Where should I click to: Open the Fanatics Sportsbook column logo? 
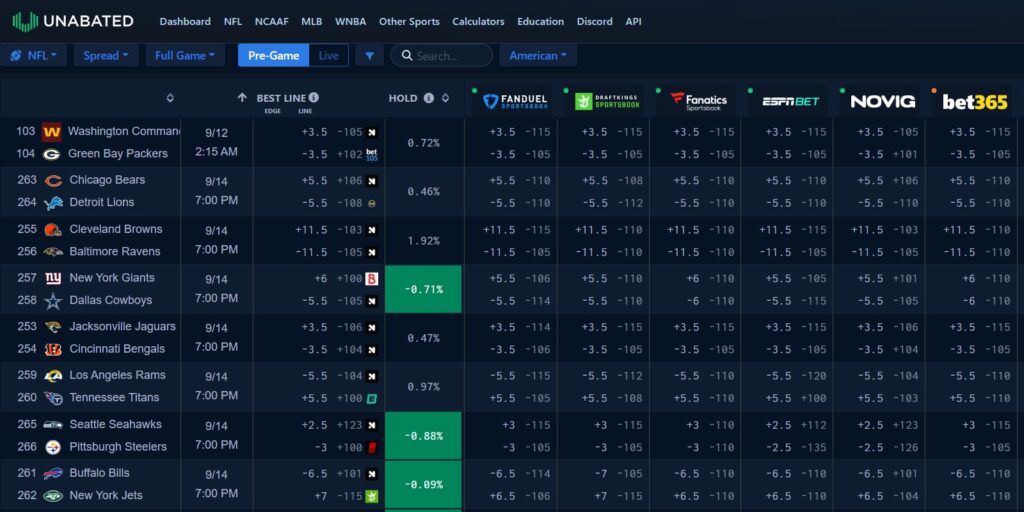pyautogui.click(x=698, y=101)
